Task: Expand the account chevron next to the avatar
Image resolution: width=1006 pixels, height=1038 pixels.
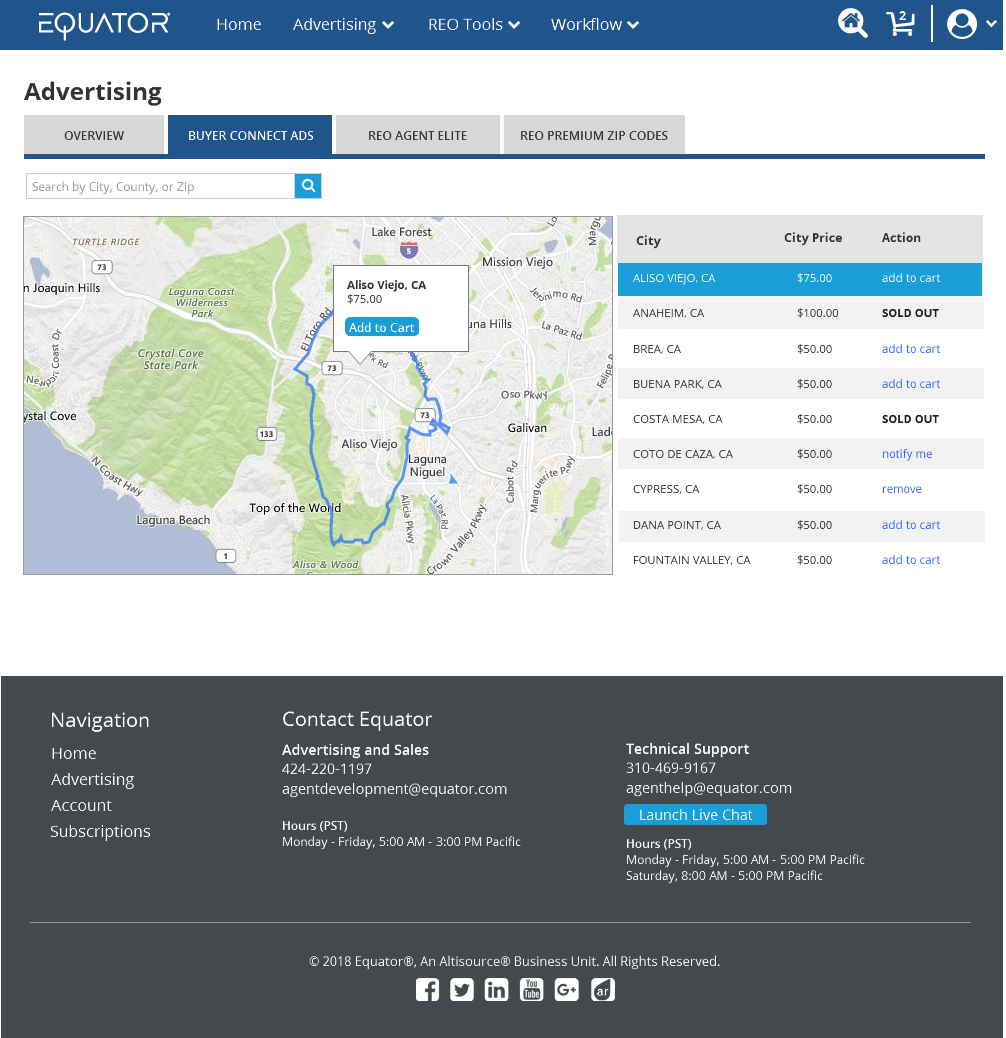Action: click(x=991, y=23)
